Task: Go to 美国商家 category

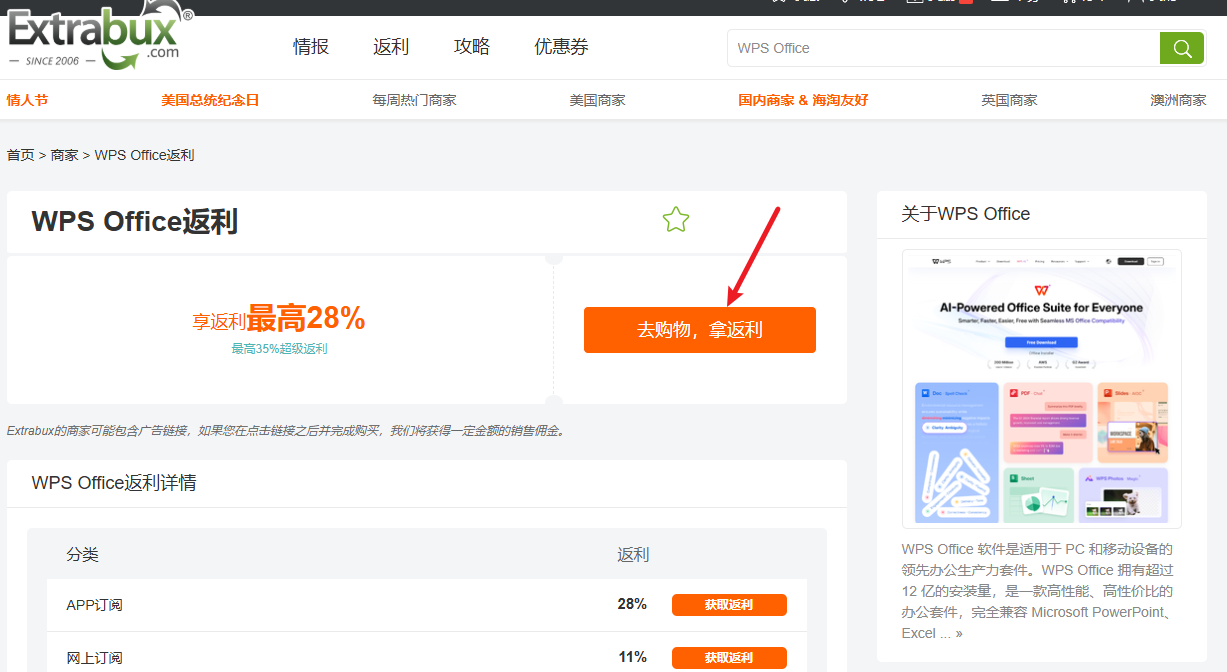Action: pyautogui.click(x=597, y=100)
